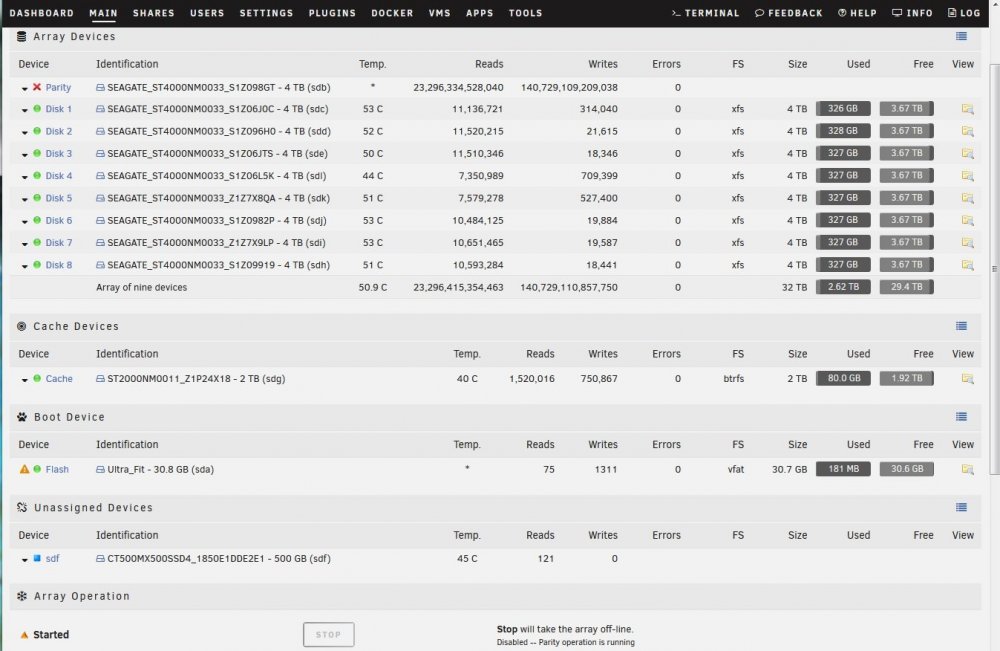Click the Cache green status ball

click(37, 378)
